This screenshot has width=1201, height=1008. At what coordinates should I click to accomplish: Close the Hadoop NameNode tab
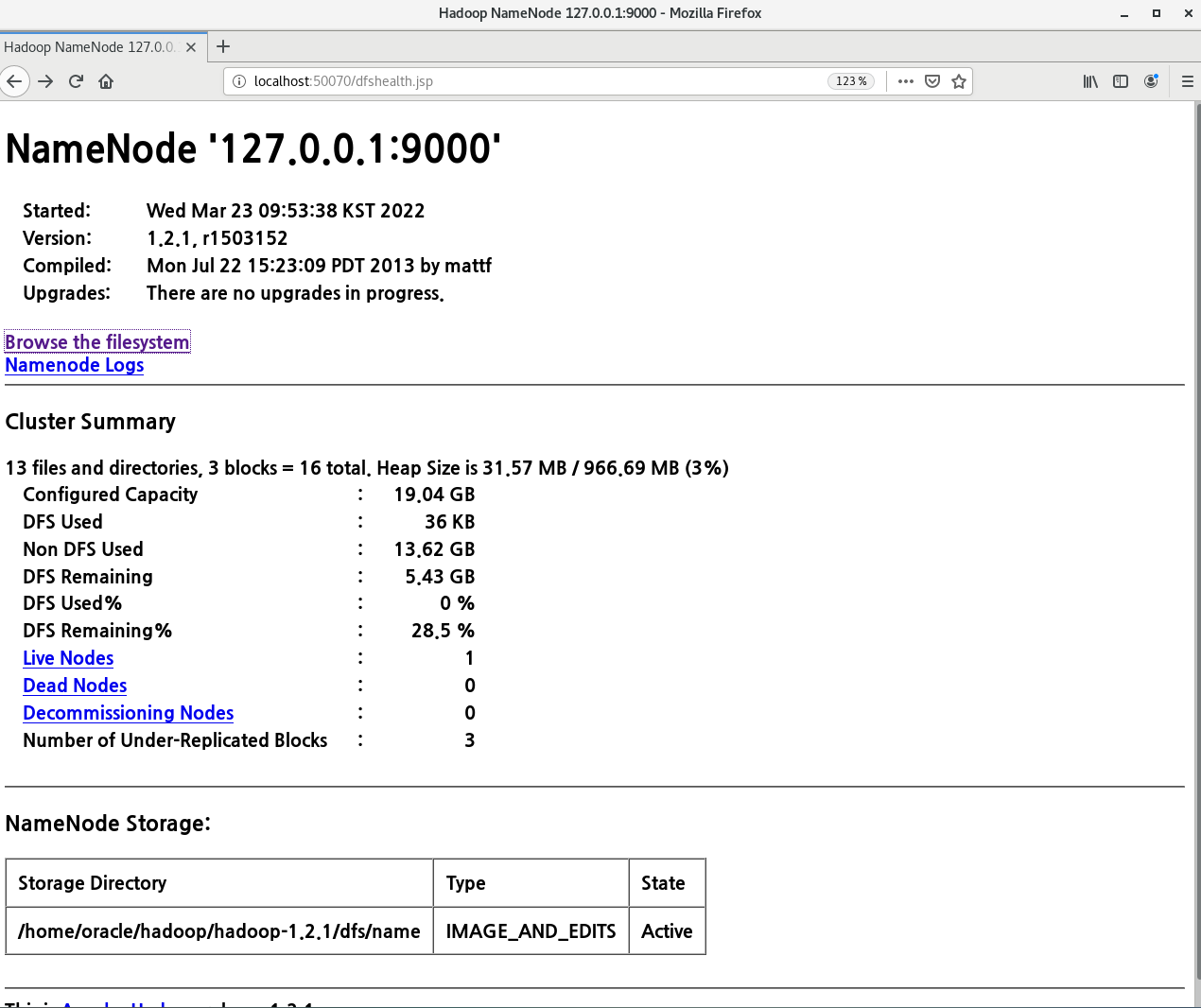tap(191, 47)
